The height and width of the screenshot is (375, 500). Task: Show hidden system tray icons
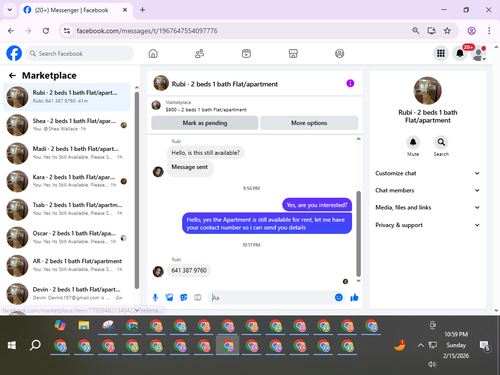coord(421,345)
